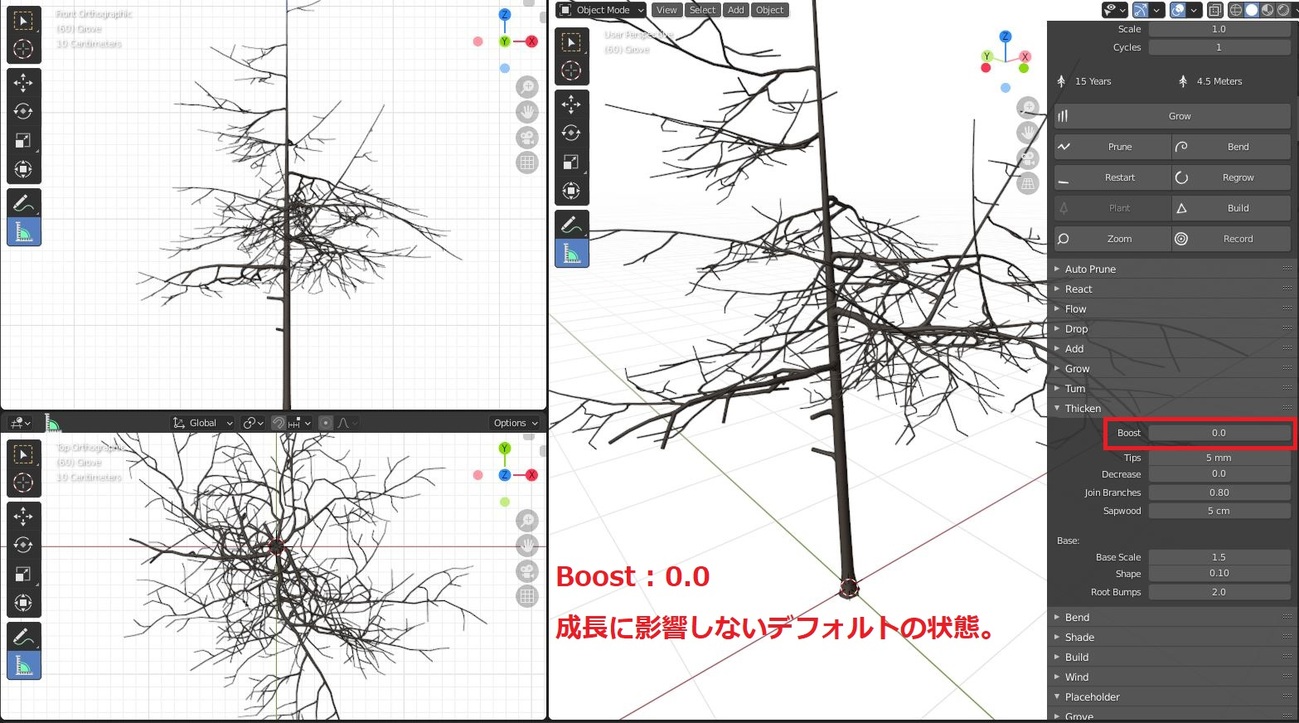
Task: Open the editor type menu in middle header
Action: 19,423
